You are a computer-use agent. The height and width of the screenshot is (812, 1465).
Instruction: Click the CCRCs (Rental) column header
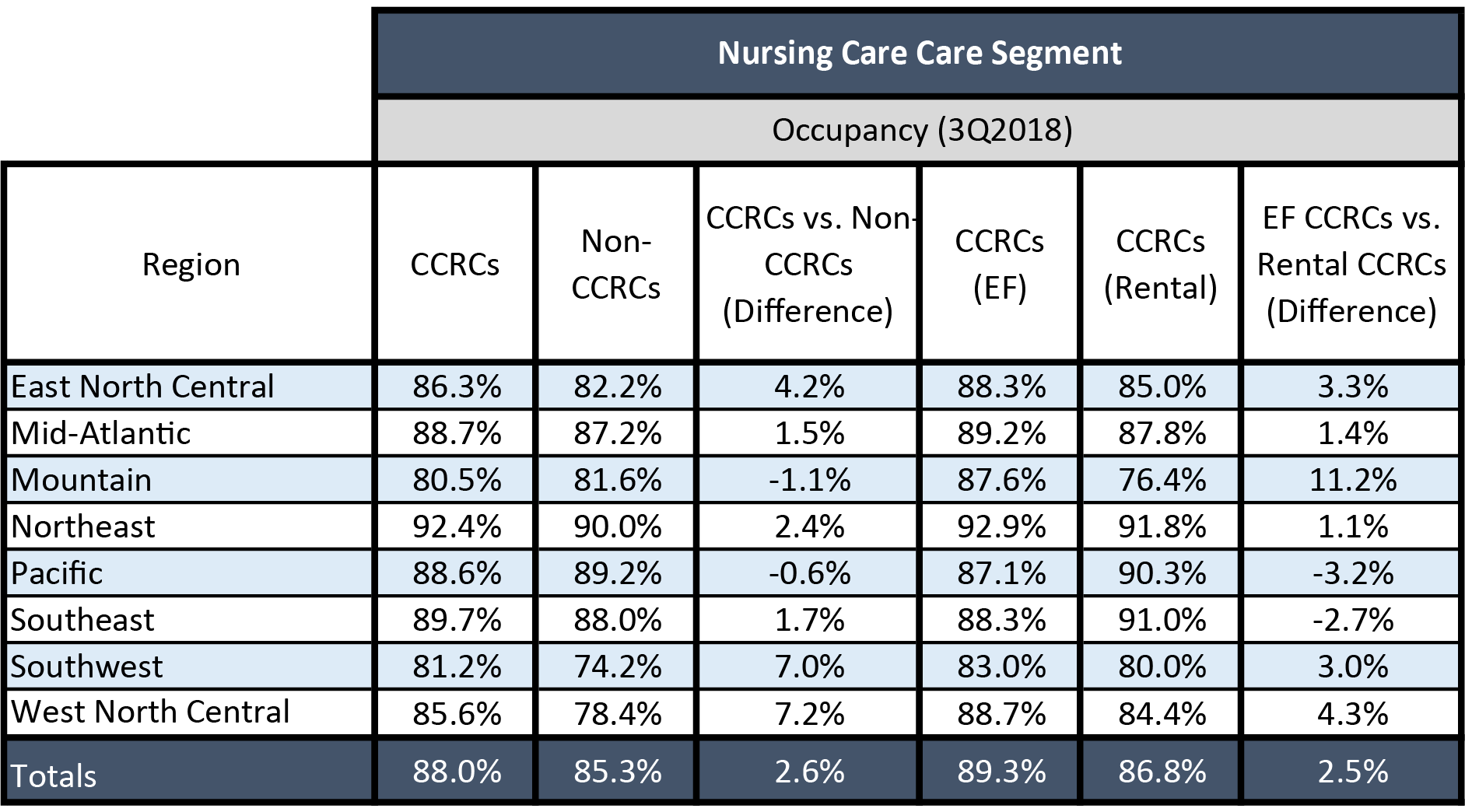click(1160, 264)
